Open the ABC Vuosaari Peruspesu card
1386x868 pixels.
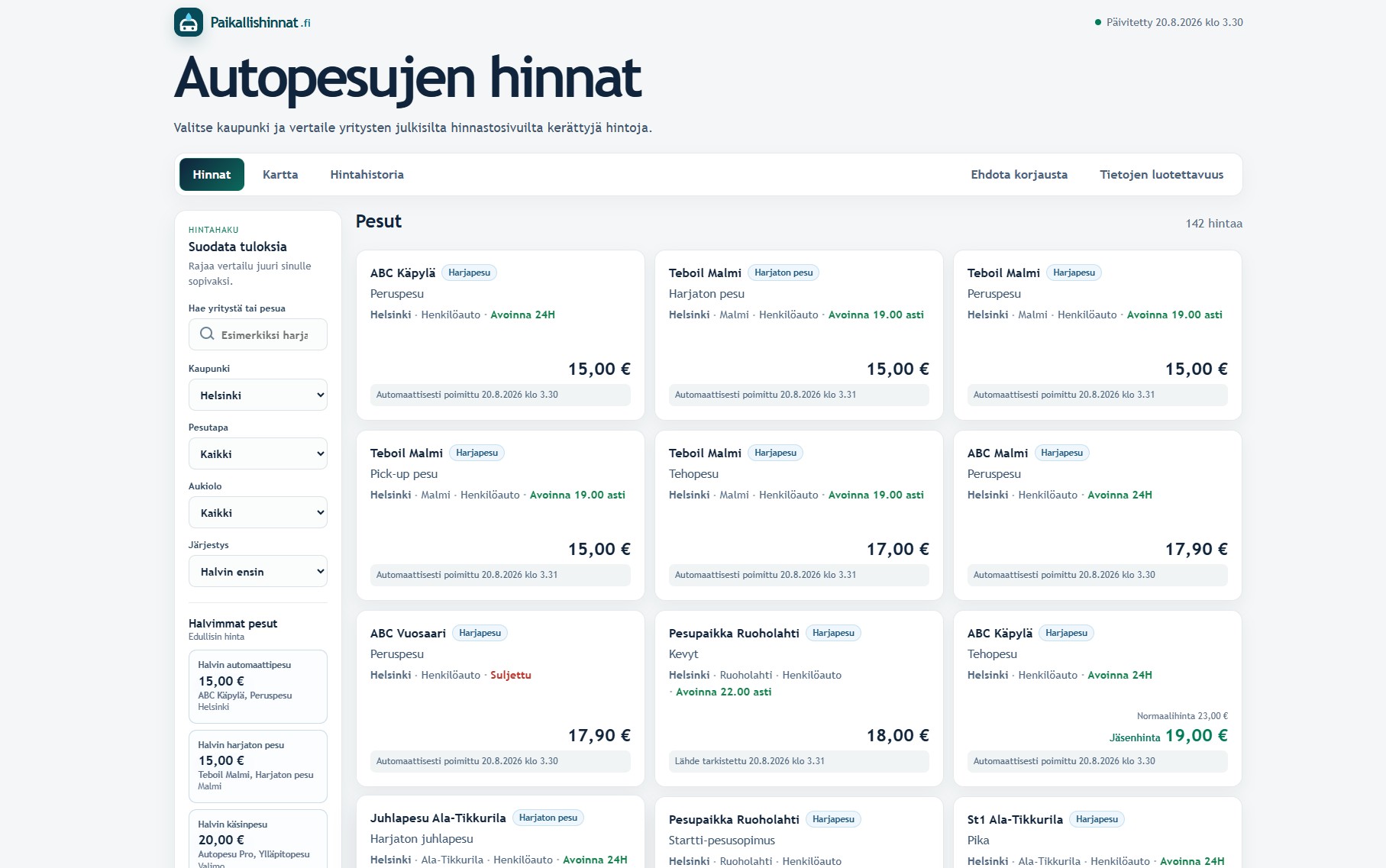click(500, 699)
